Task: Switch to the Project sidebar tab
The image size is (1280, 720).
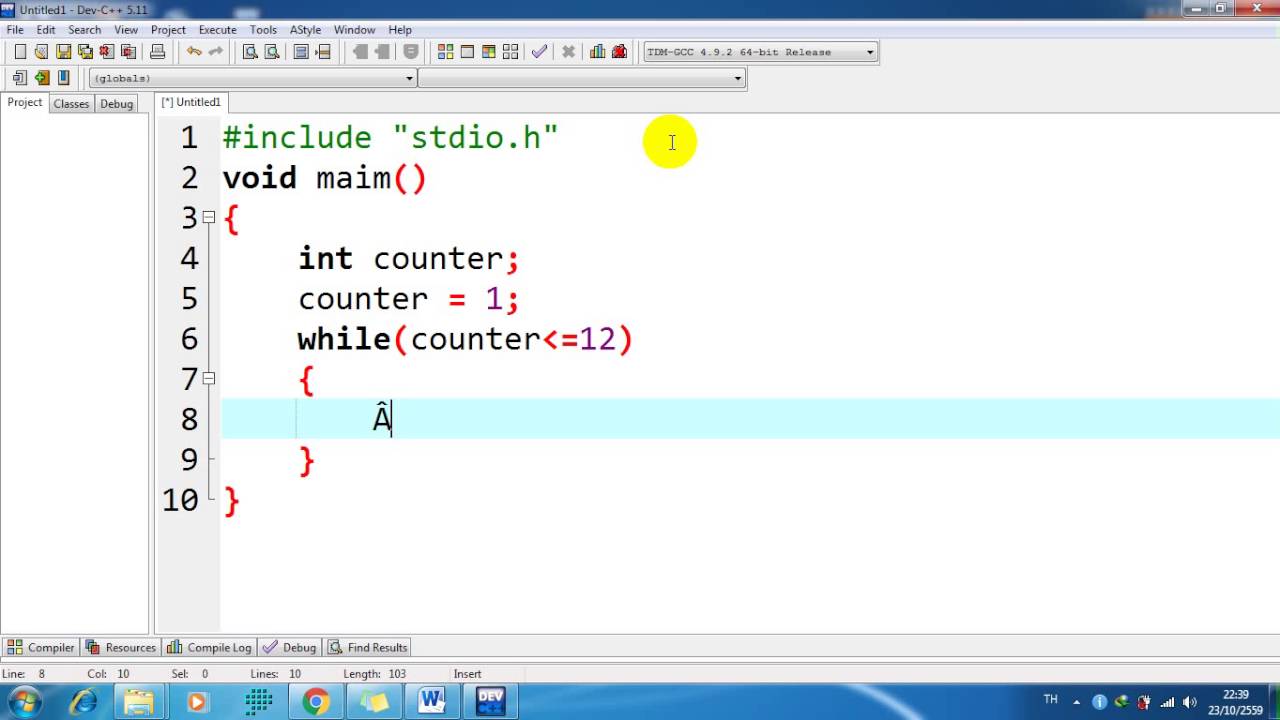Action: coord(25,103)
